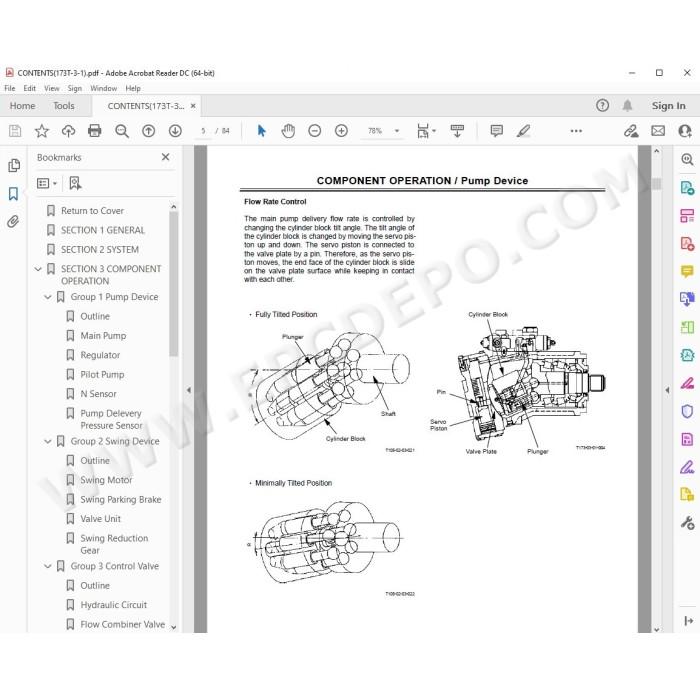Open the bookmark options dropdown menu
The height and width of the screenshot is (700, 700).
coord(47,183)
